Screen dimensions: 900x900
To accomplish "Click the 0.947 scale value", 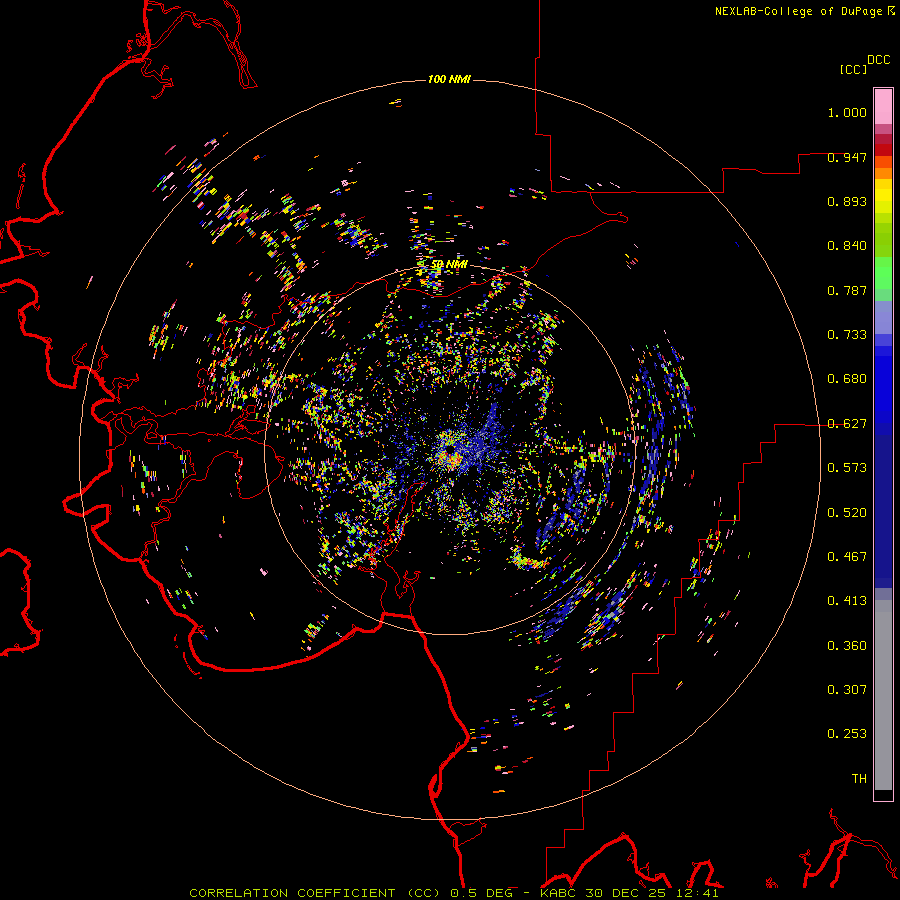I will [847, 157].
